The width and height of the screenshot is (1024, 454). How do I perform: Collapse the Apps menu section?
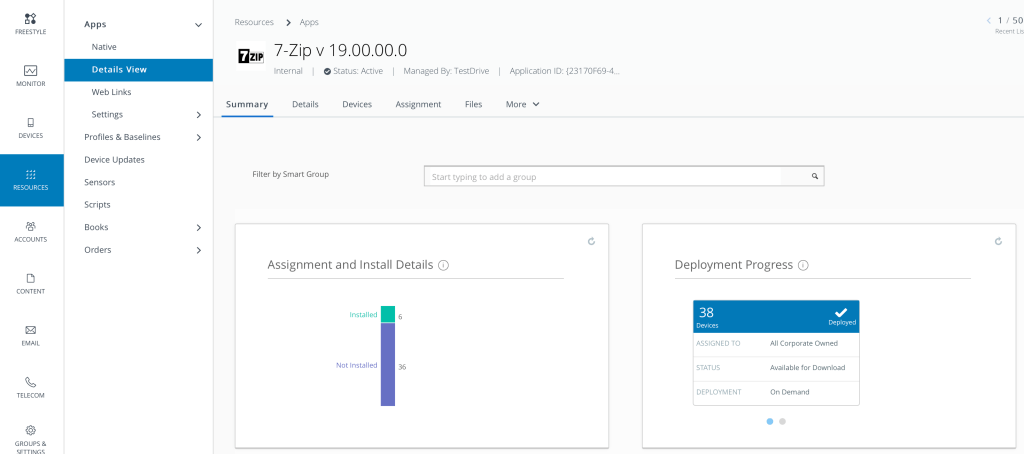pos(198,24)
